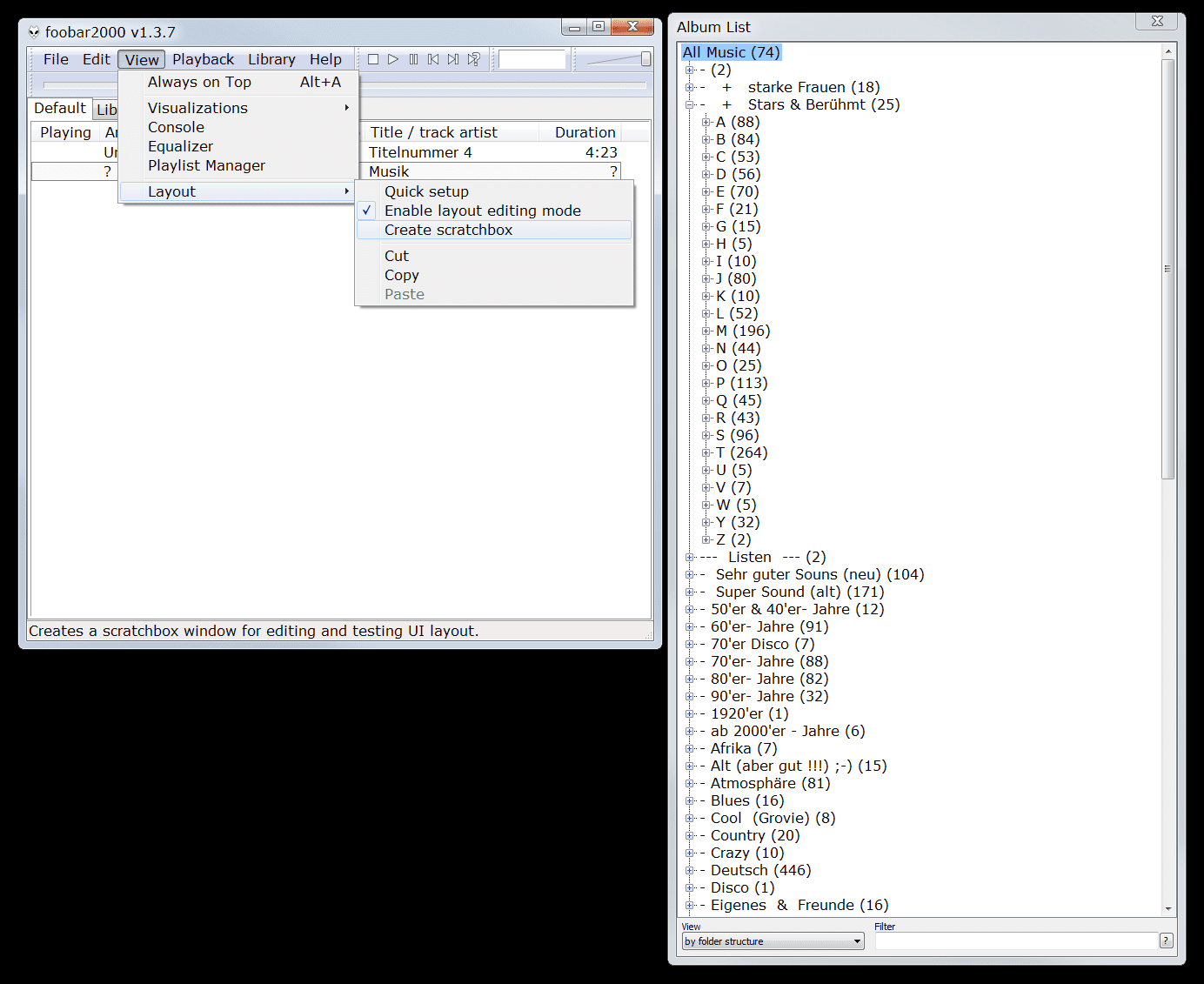1204x984 pixels.
Task: Toggle Enable layout editing mode
Action: [493, 211]
